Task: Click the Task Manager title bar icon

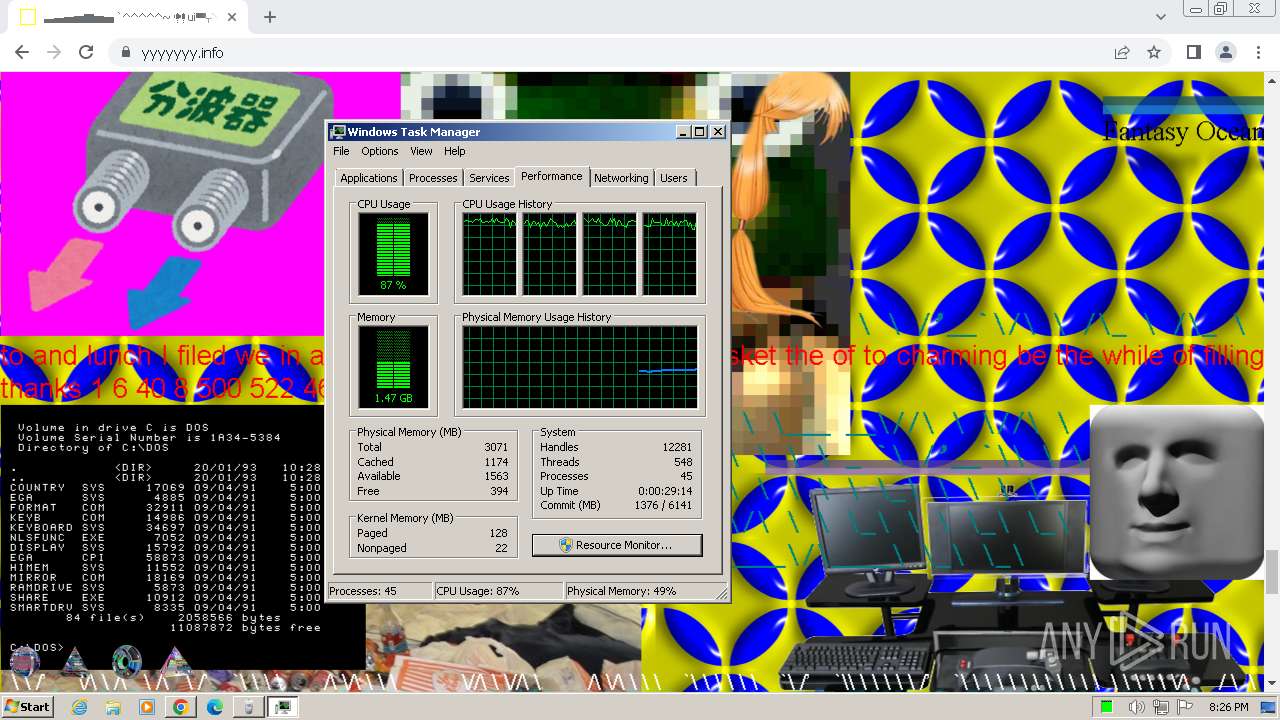Action: click(x=338, y=132)
